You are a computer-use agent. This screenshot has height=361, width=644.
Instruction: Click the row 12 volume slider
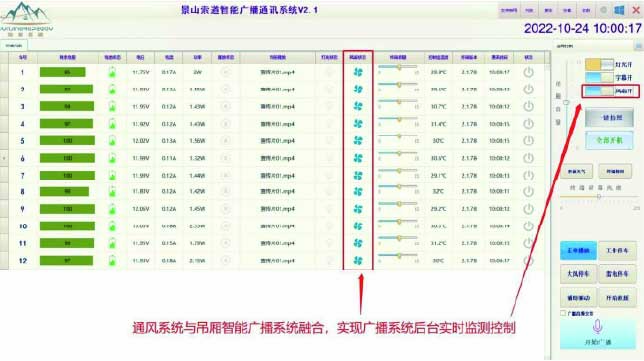pyautogui.click(x=398, y=255)
